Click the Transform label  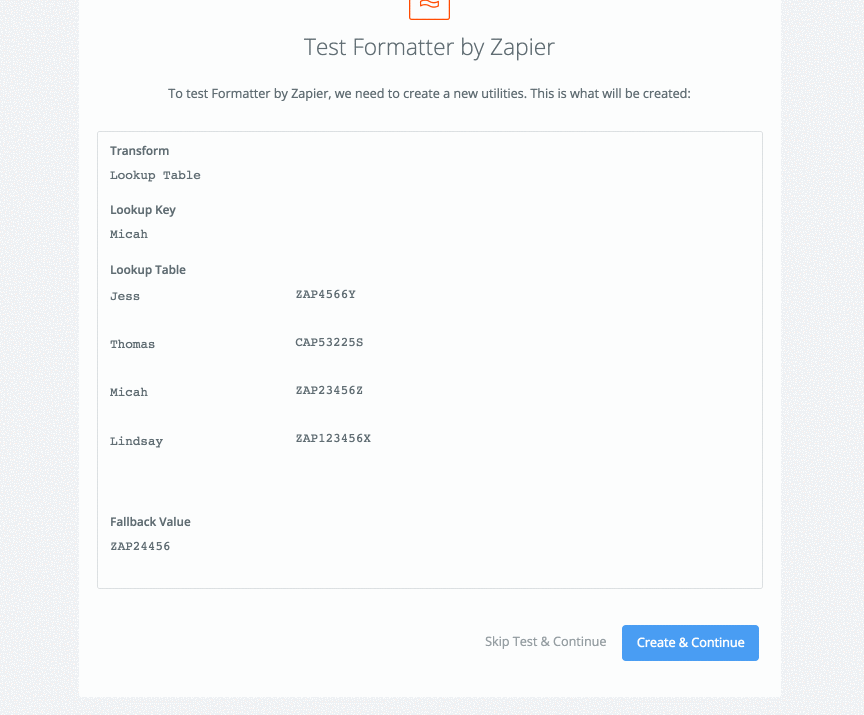(139, 151)
